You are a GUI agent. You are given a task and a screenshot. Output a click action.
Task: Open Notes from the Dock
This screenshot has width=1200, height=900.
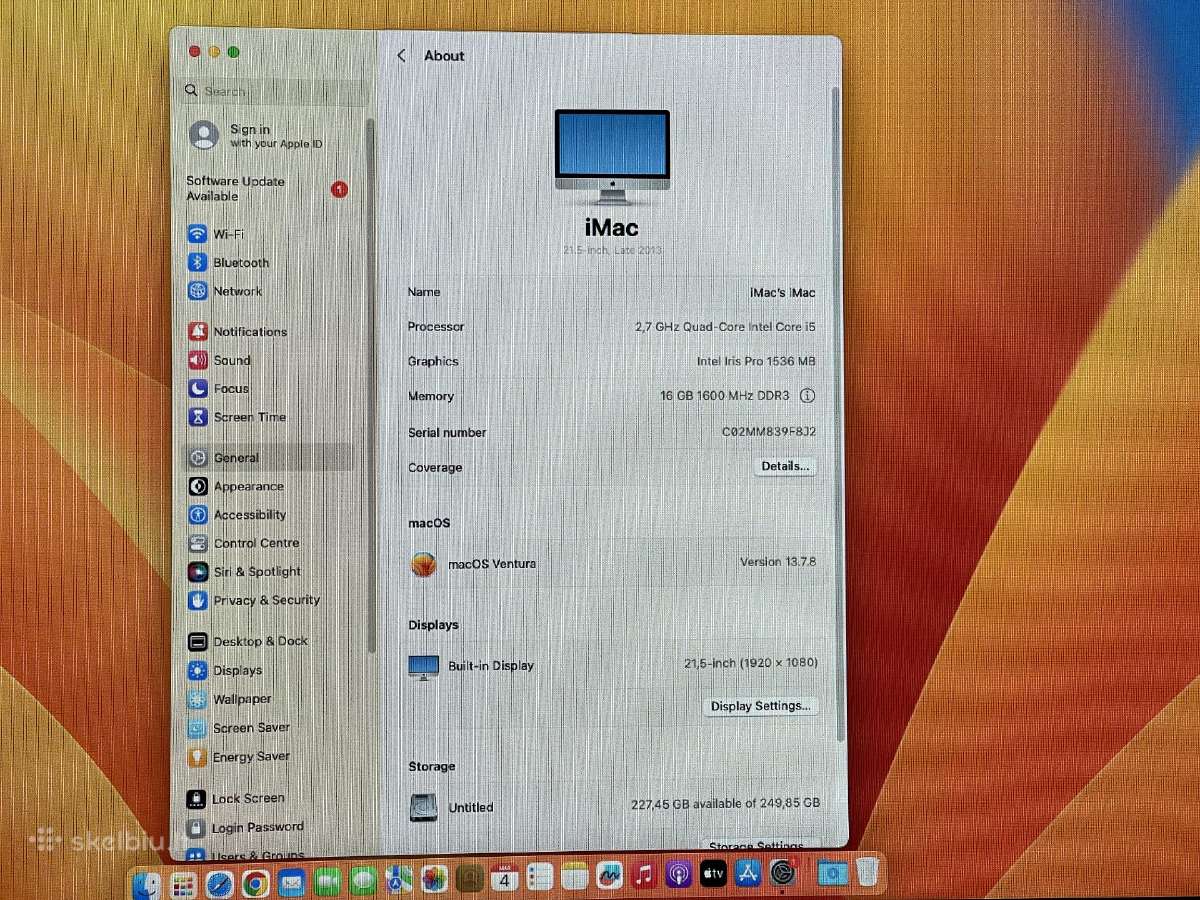pos(574,877)
